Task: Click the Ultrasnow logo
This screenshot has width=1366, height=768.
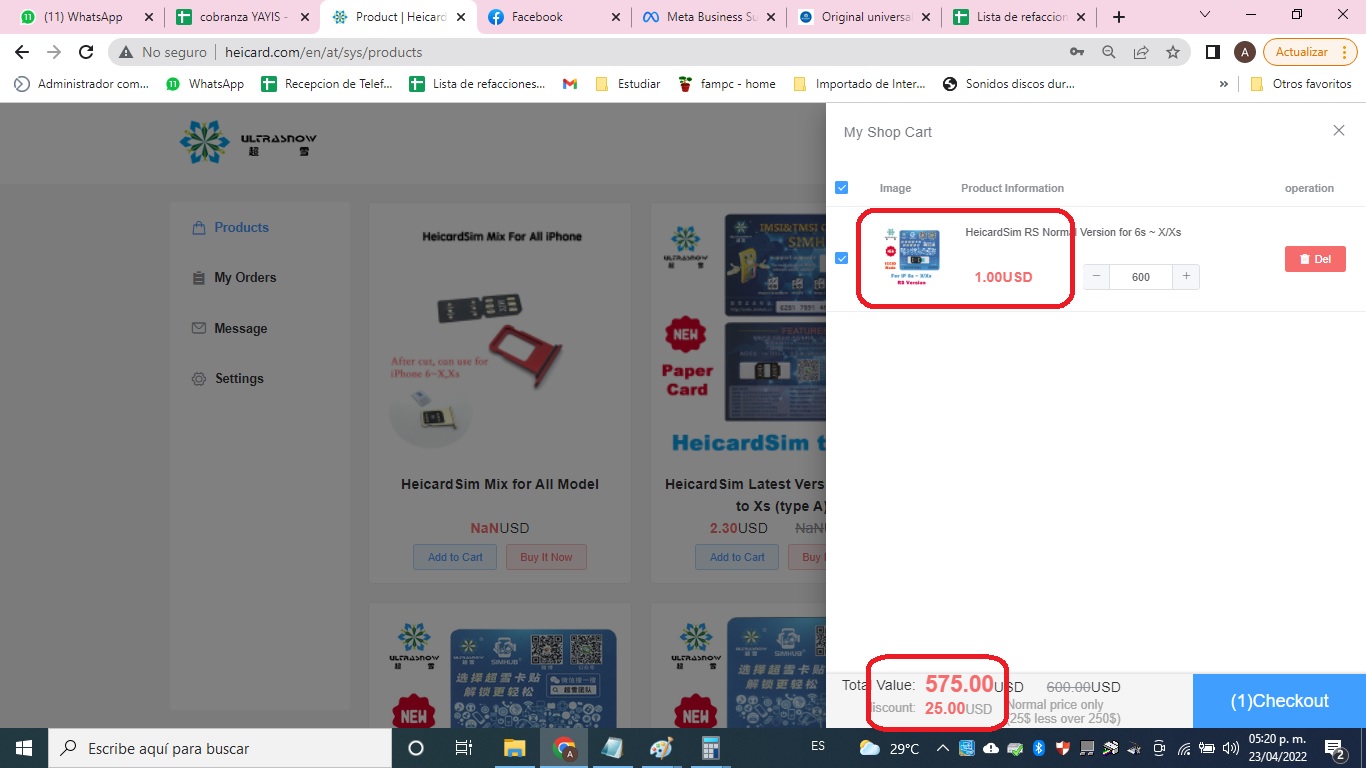Action: (248, 142)
